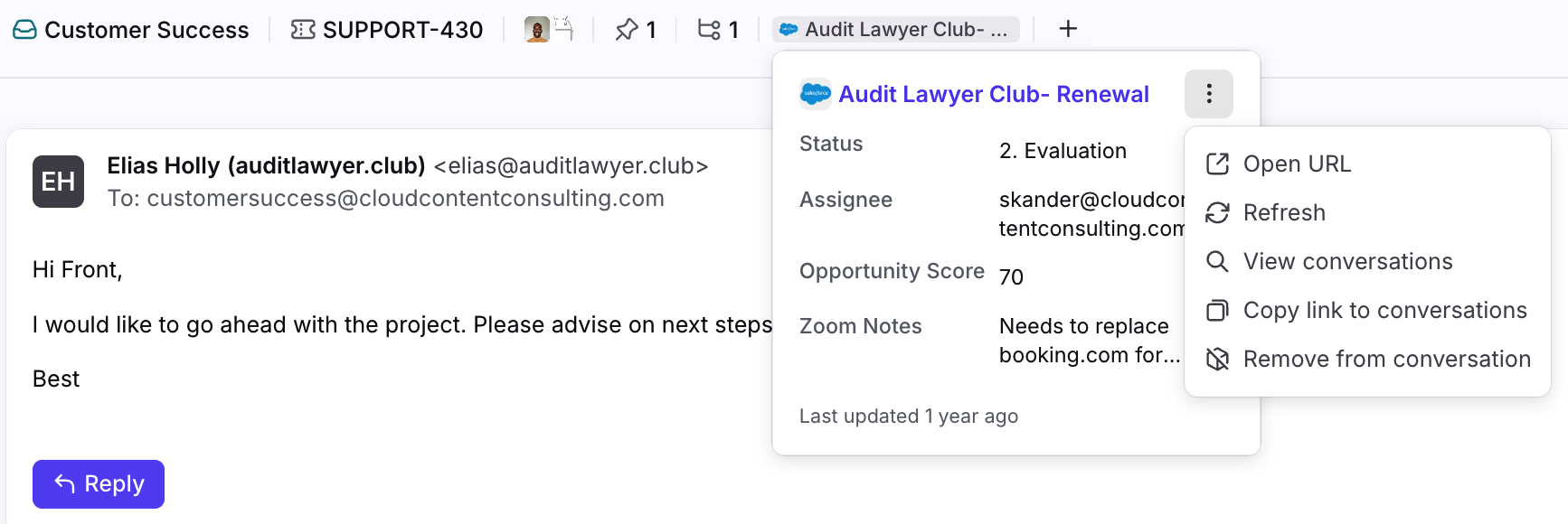
Task: Click the Salesforce logo in the popup
Action: coord(816,94)
